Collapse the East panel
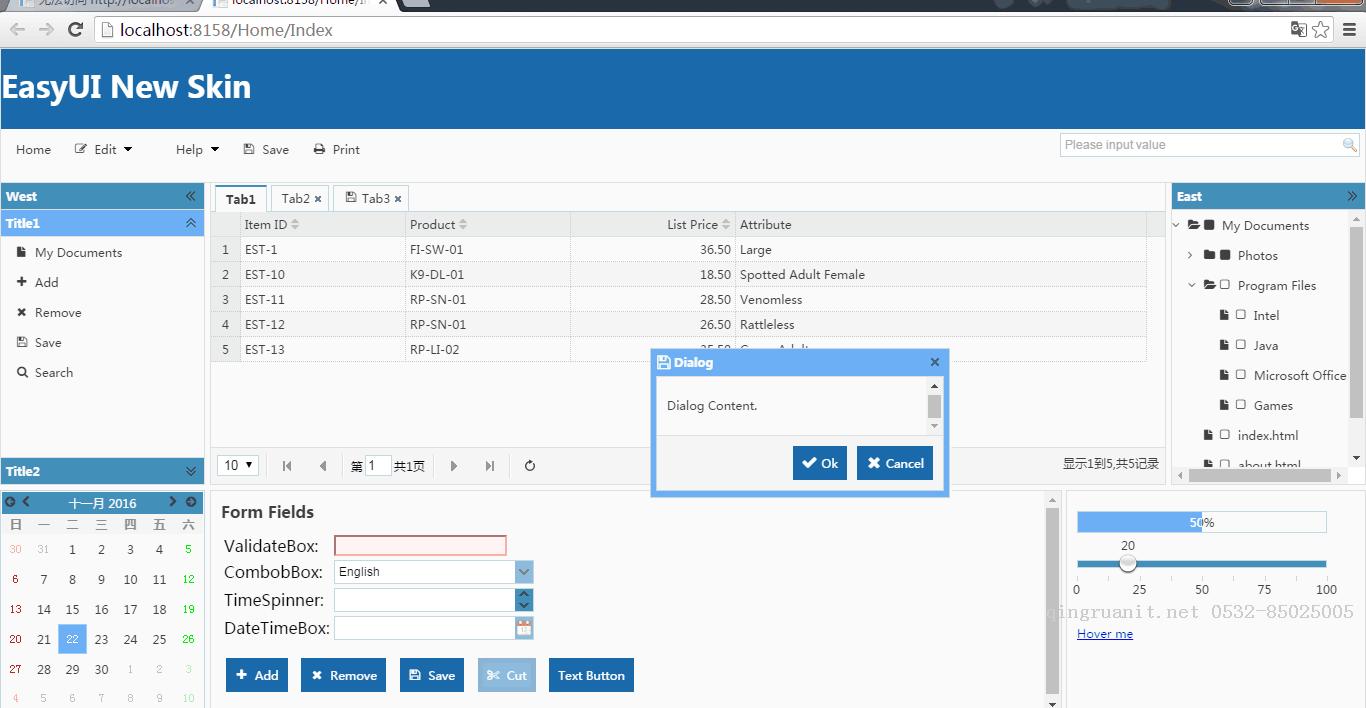This screenshot has height=708, width=1366. (x=1352, y=196)
